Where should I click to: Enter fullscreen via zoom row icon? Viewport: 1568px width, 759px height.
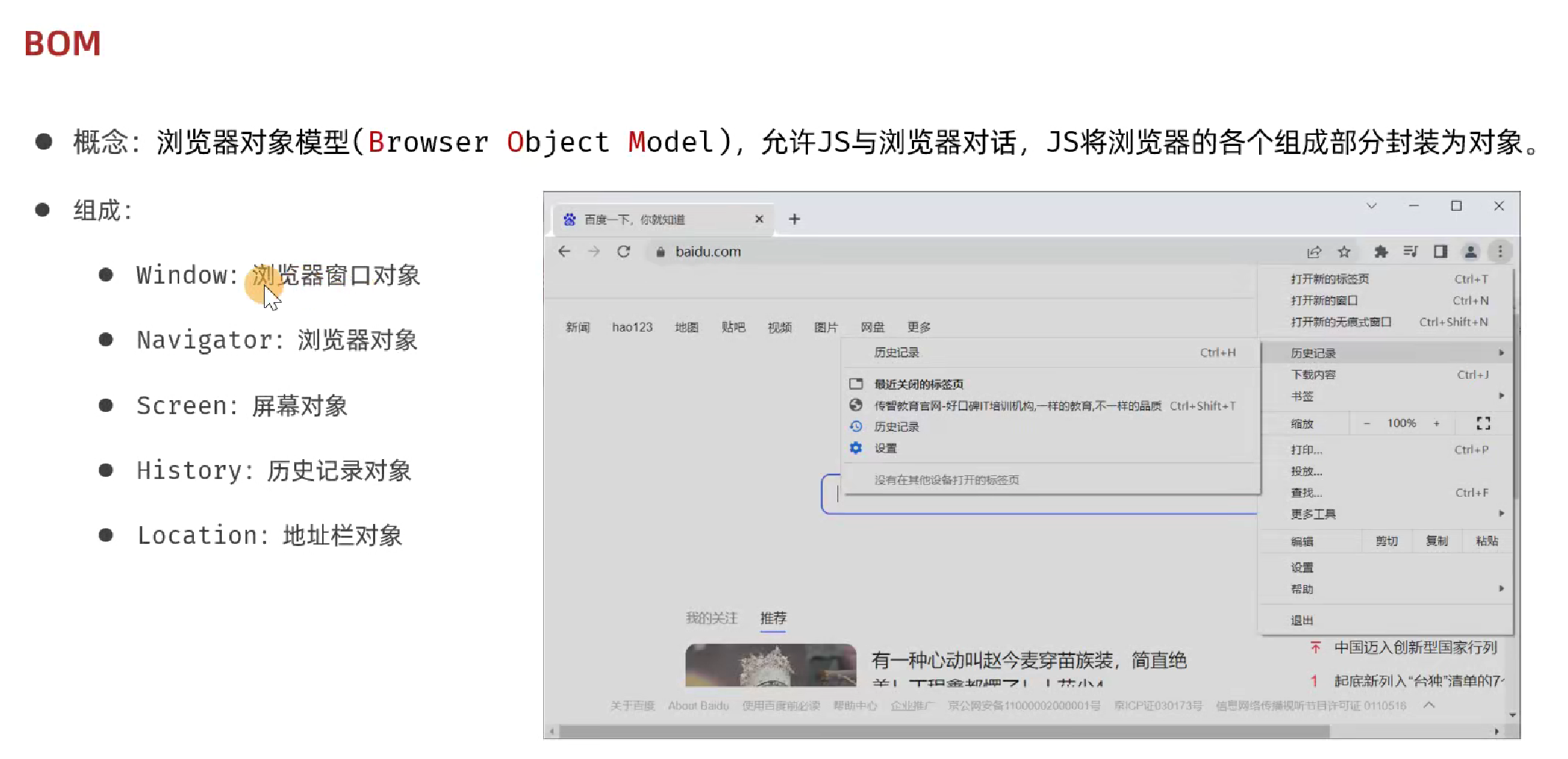1483,423
